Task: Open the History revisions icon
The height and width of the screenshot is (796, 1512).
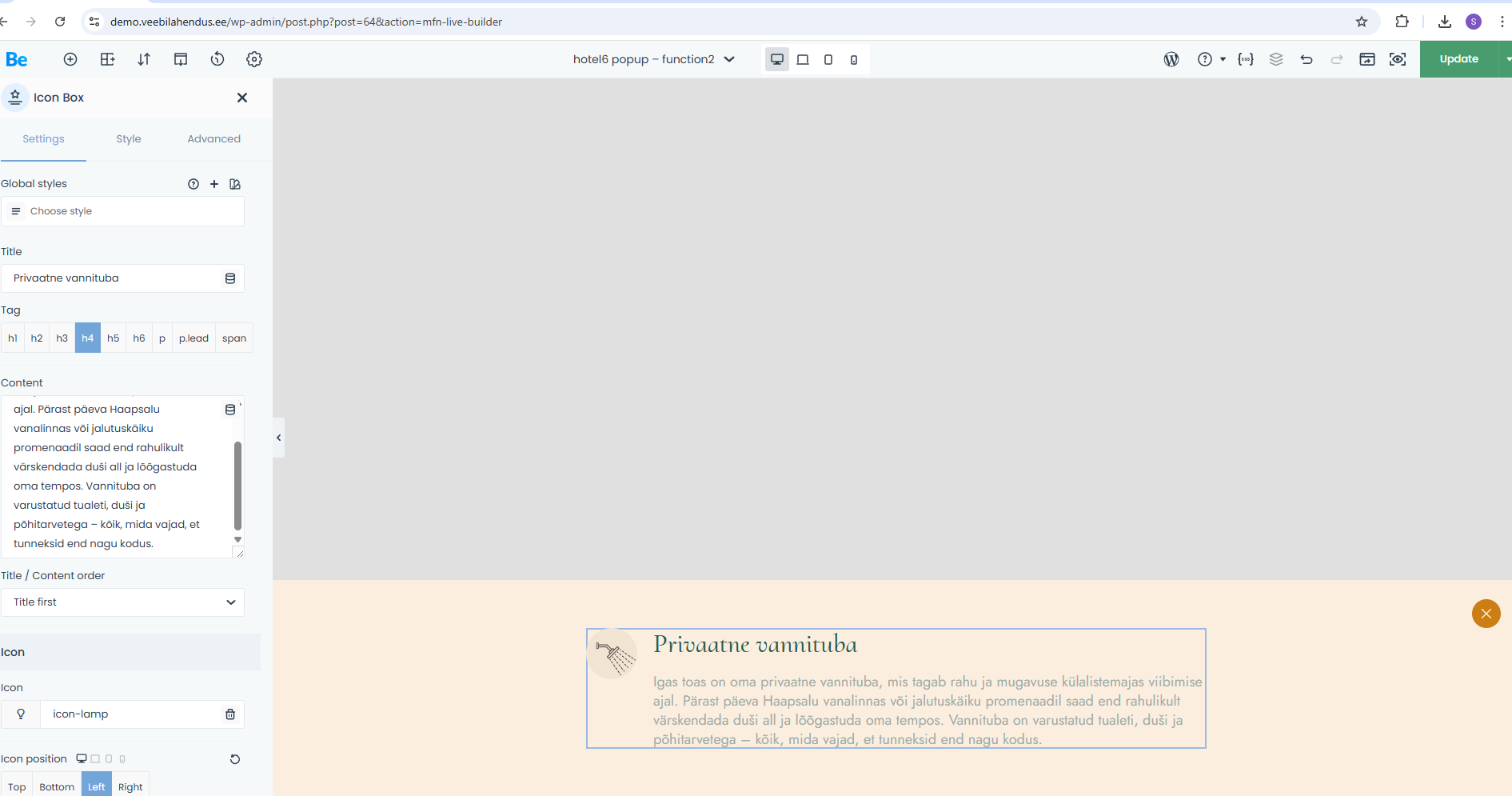Action: click(x=217, y=59)
